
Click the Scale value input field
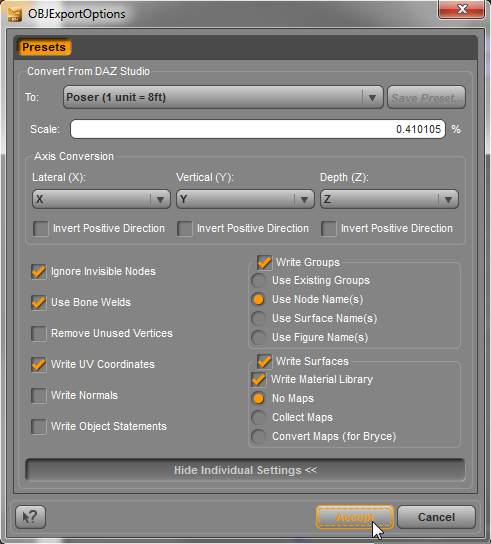[x=258, y=129]
